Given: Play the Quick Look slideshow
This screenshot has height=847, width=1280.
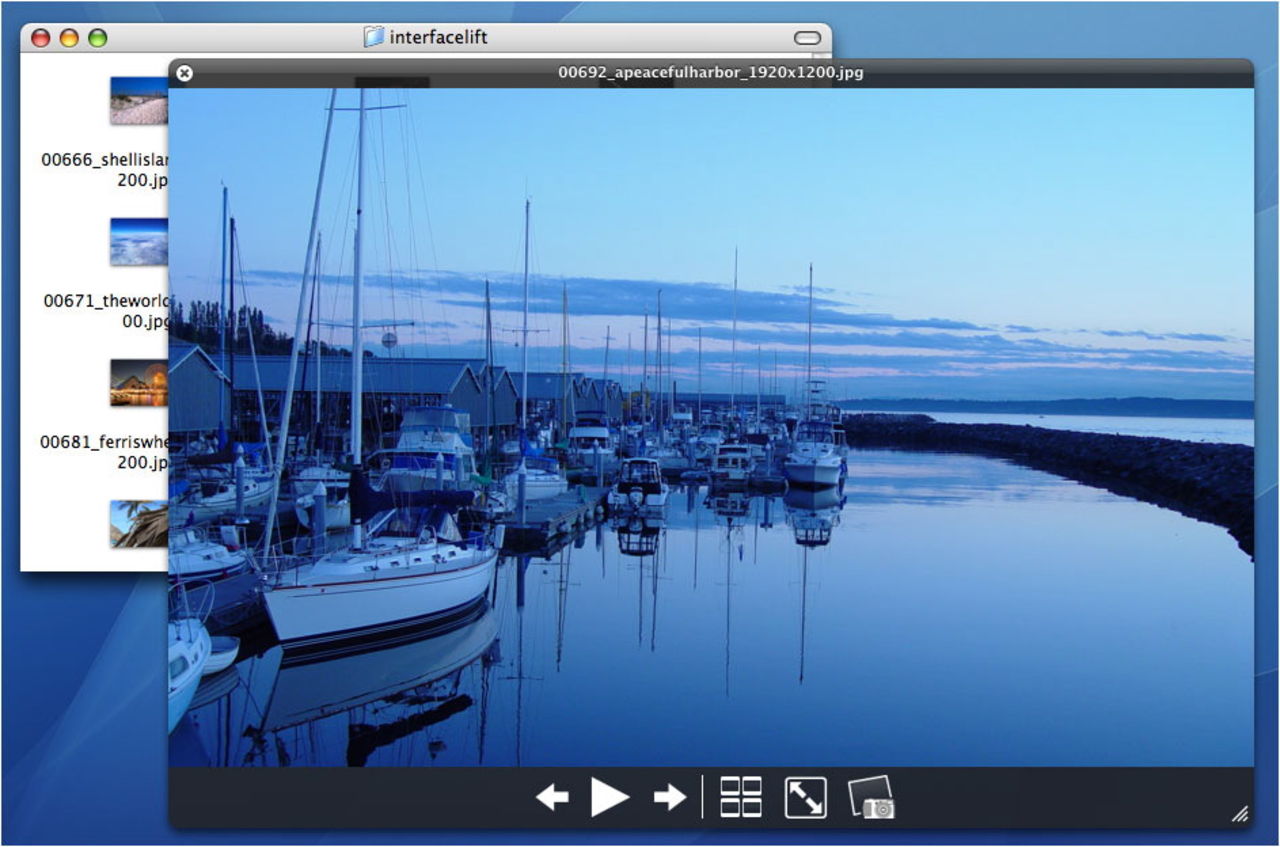Looking at the screenshot, I should click(x=609, y=797).
